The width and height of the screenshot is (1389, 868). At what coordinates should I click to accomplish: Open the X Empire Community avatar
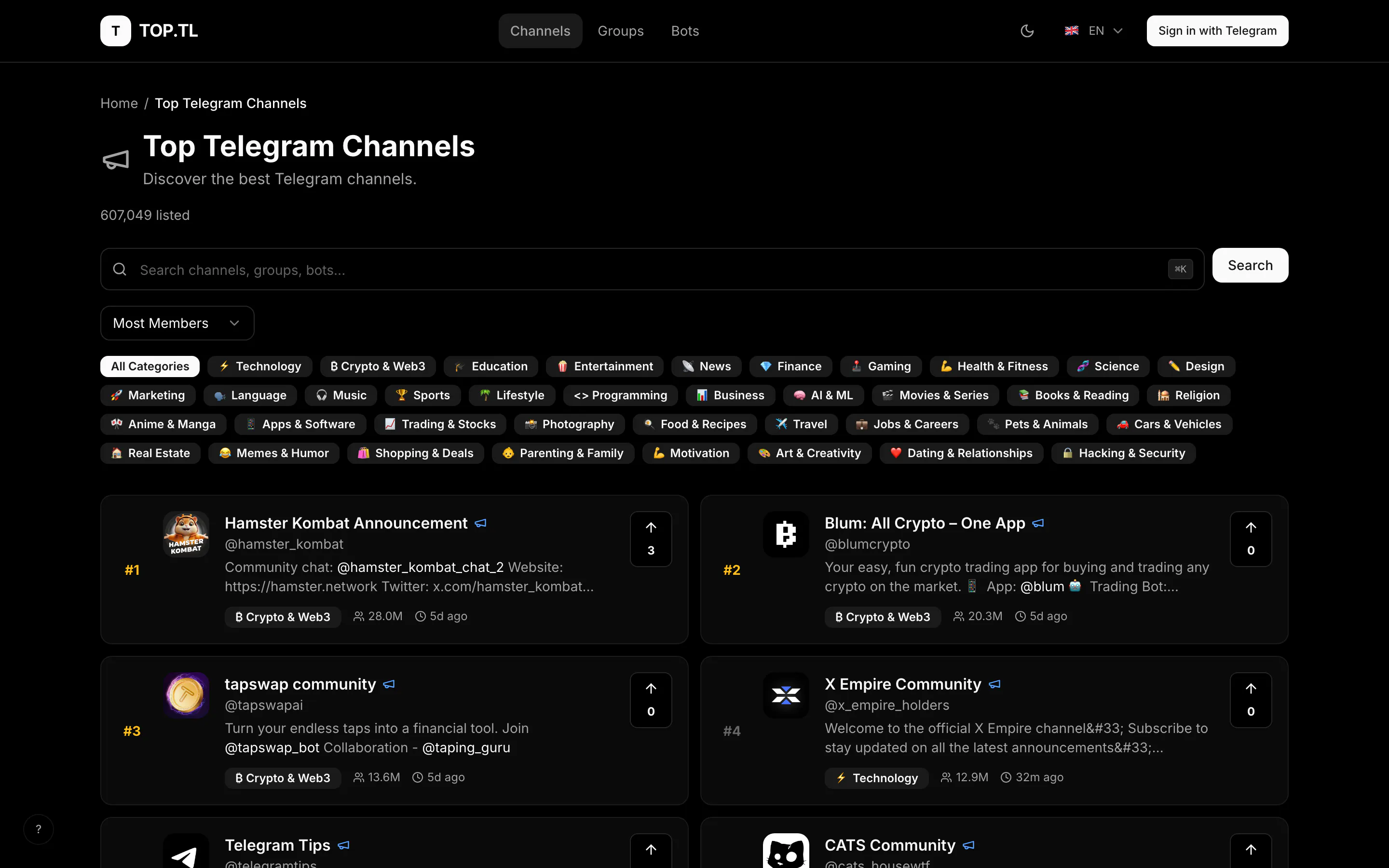coord(786,695)
